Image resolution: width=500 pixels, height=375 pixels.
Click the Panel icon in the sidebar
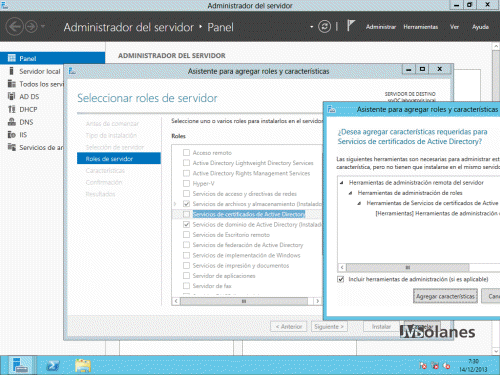(x=12, y=58)
